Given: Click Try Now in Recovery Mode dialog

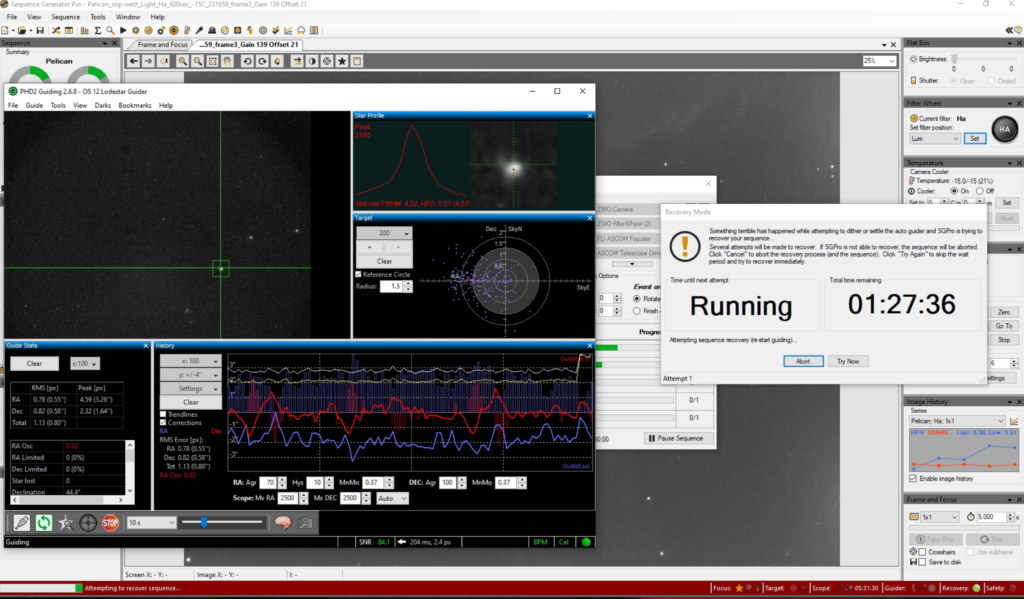Looking at the screenshot, I should point(848,361).
